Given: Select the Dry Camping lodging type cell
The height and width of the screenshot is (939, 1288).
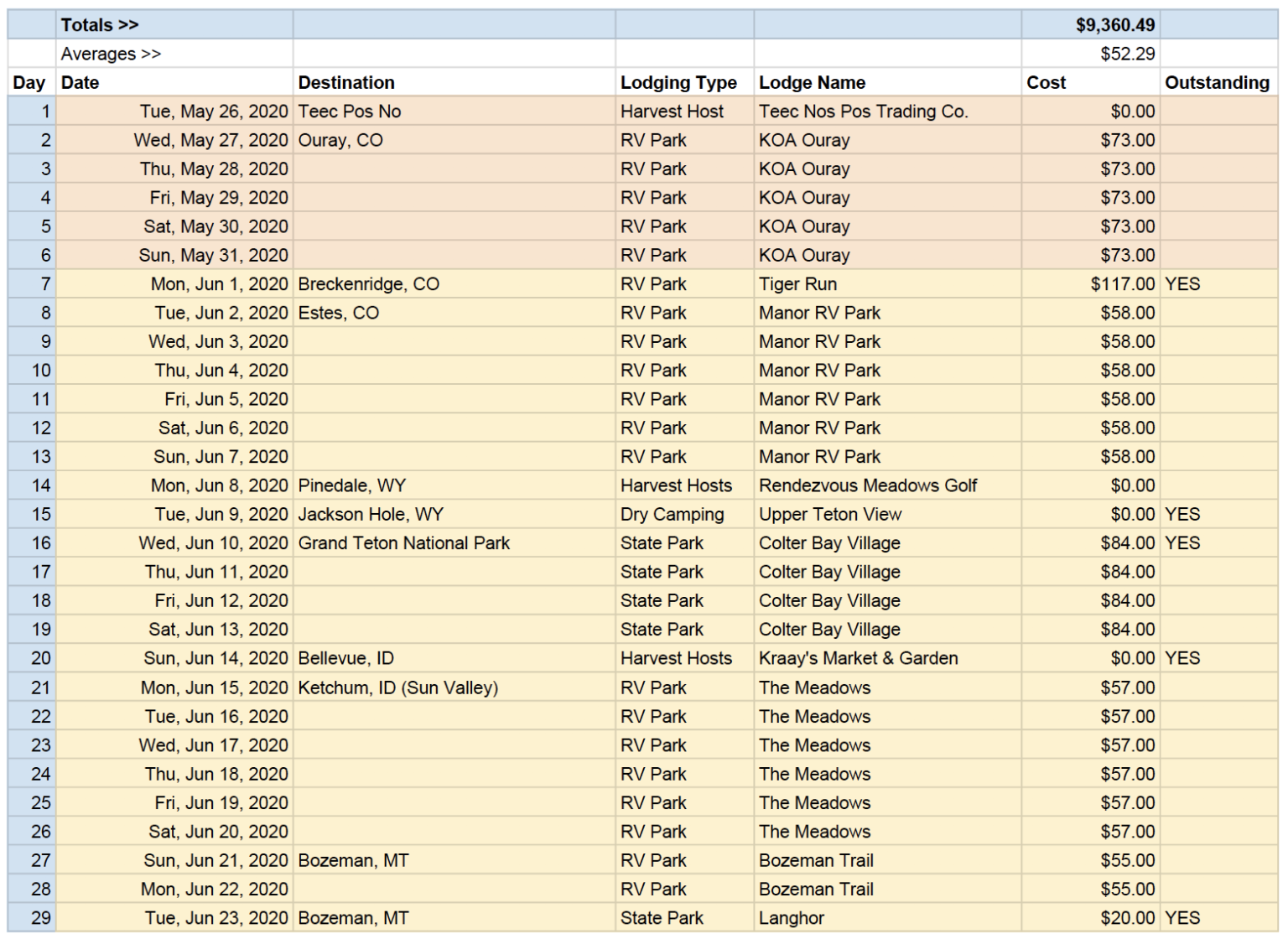Looking at the screenshot, I should tap(672, 514).
